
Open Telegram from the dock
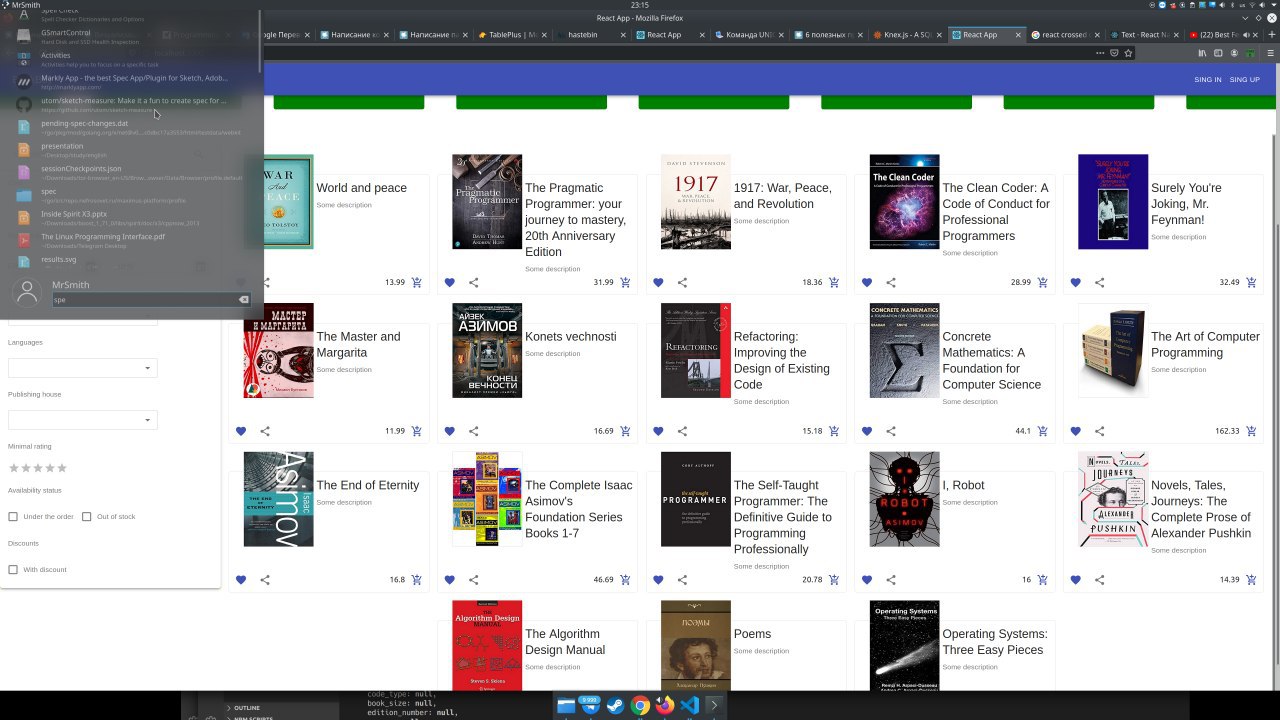click(x=591, y=705)
